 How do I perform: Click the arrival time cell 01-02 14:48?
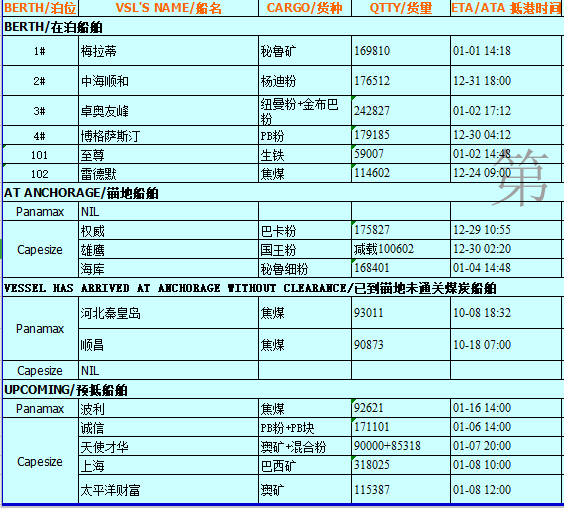pyautogui.click(x=506, y=154)
